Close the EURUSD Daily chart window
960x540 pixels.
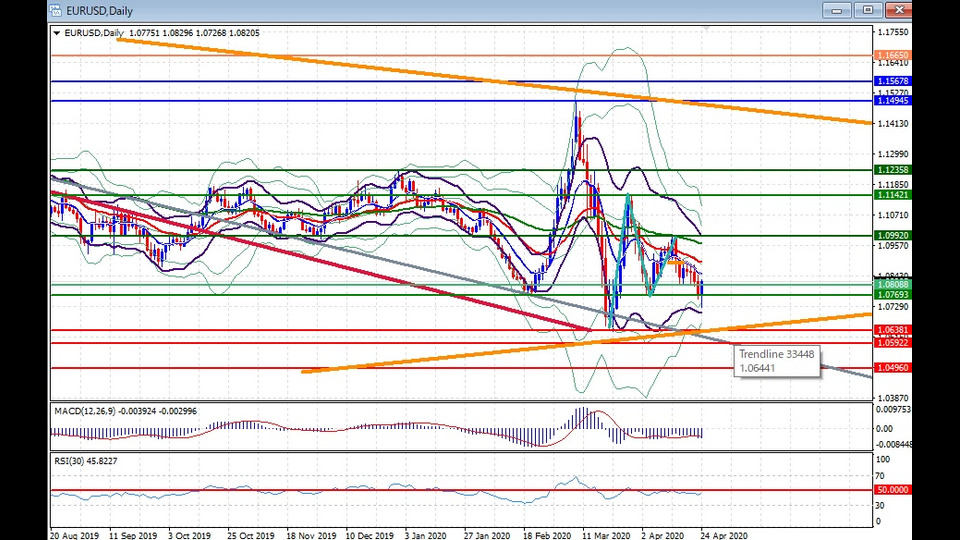pos(898,10)
